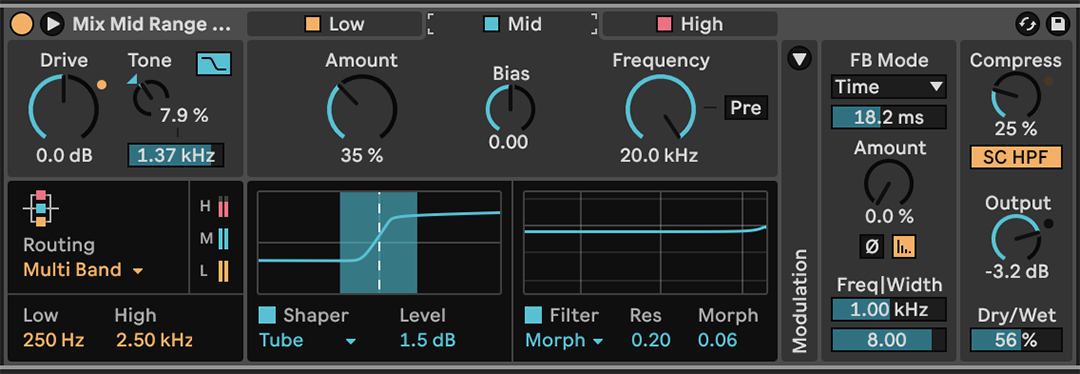Viewport: 1080px width, 374px height.
Task: Open the Tube shaper type dropdown
Action: 307,340
